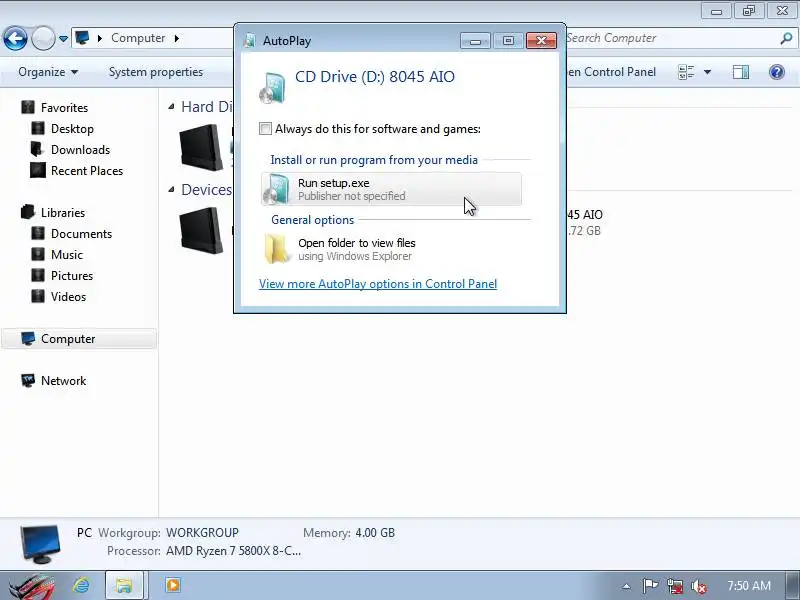Click the yellow folder icon in AutoPlay
Image resolution: width=800 pixels, height=600 pixels.
277,249
